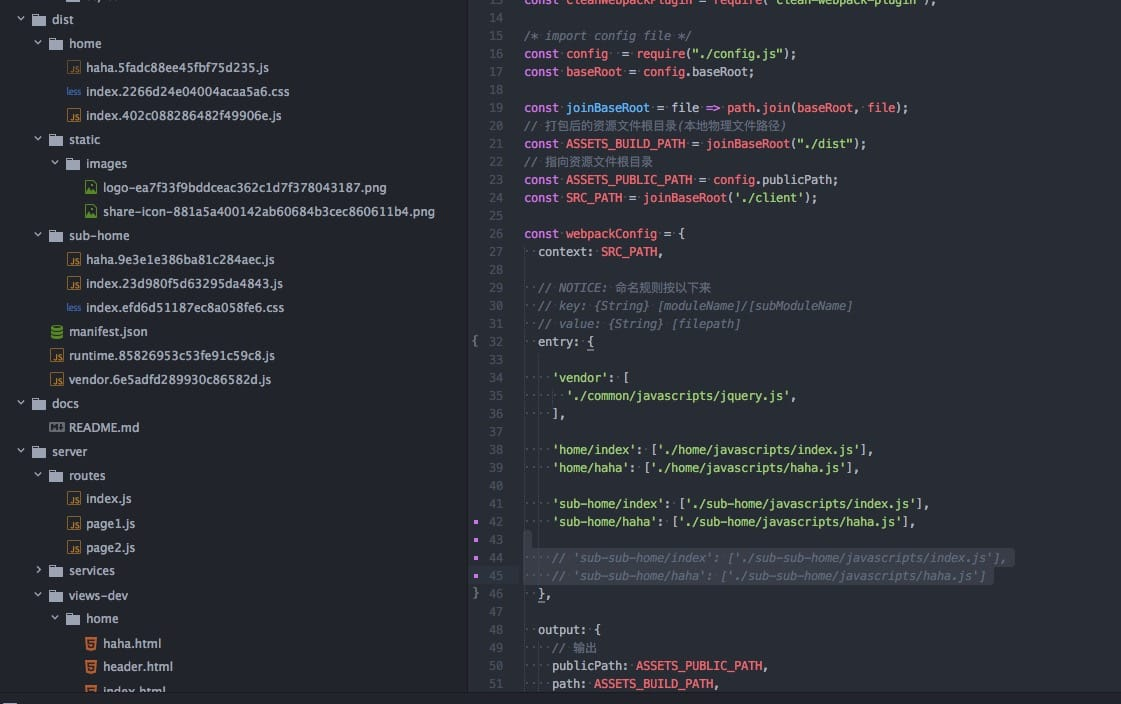Expand the services folder chevron
This screenshot has height=704, width=1121.
[38, 570]
